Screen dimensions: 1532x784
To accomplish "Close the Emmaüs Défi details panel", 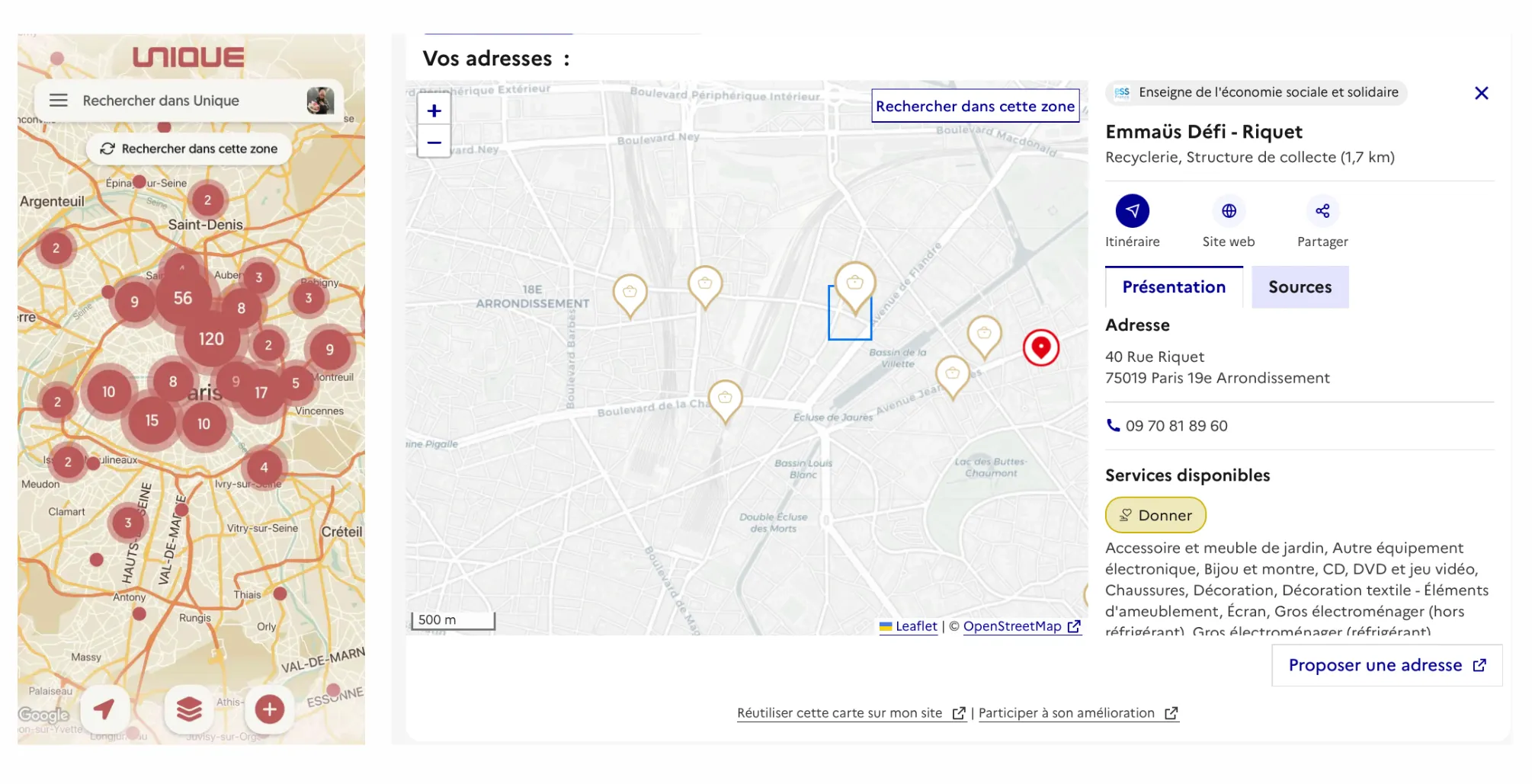I will (1481, 93).
